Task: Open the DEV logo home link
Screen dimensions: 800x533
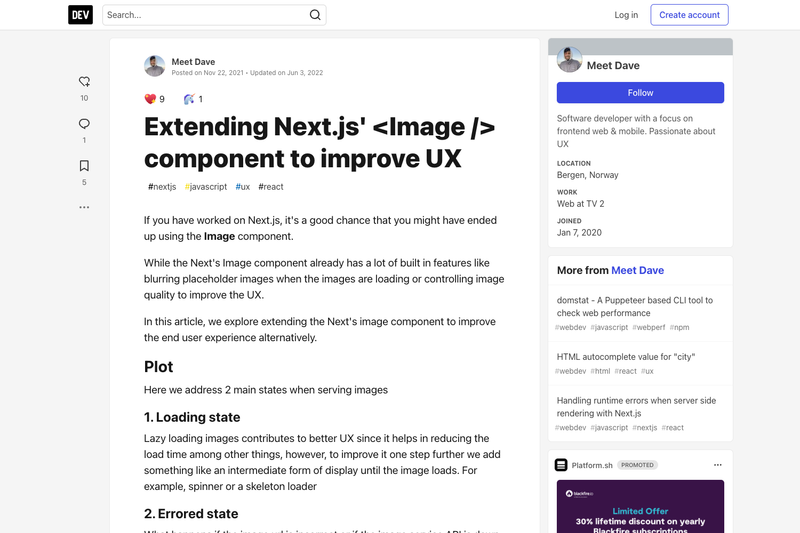Action: tap(81, 15)
